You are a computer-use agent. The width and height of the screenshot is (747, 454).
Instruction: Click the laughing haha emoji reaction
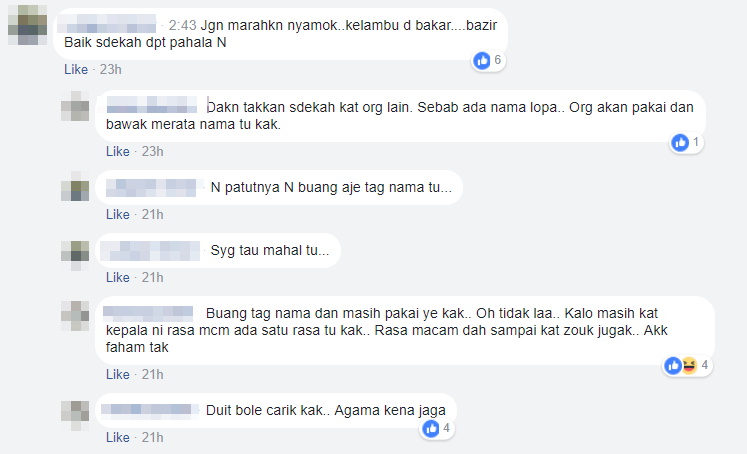689,366
